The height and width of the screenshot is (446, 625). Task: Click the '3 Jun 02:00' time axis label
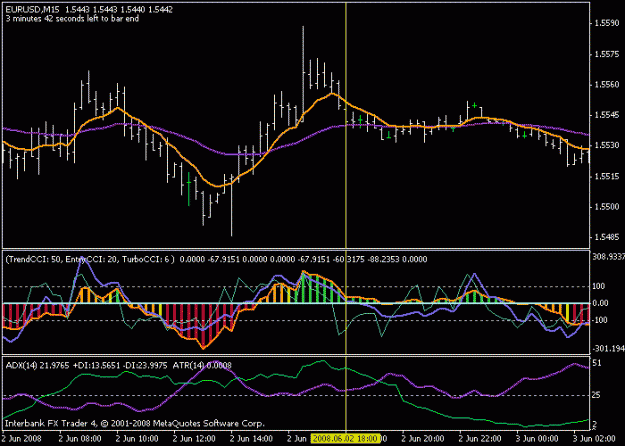[x=594, y=439]
